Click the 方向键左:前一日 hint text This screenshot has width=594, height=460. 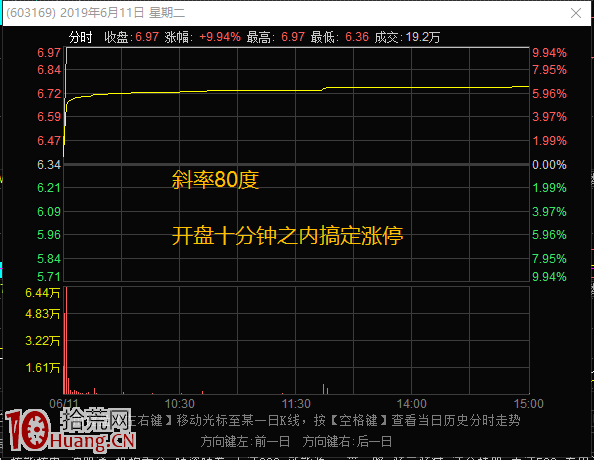245,441
